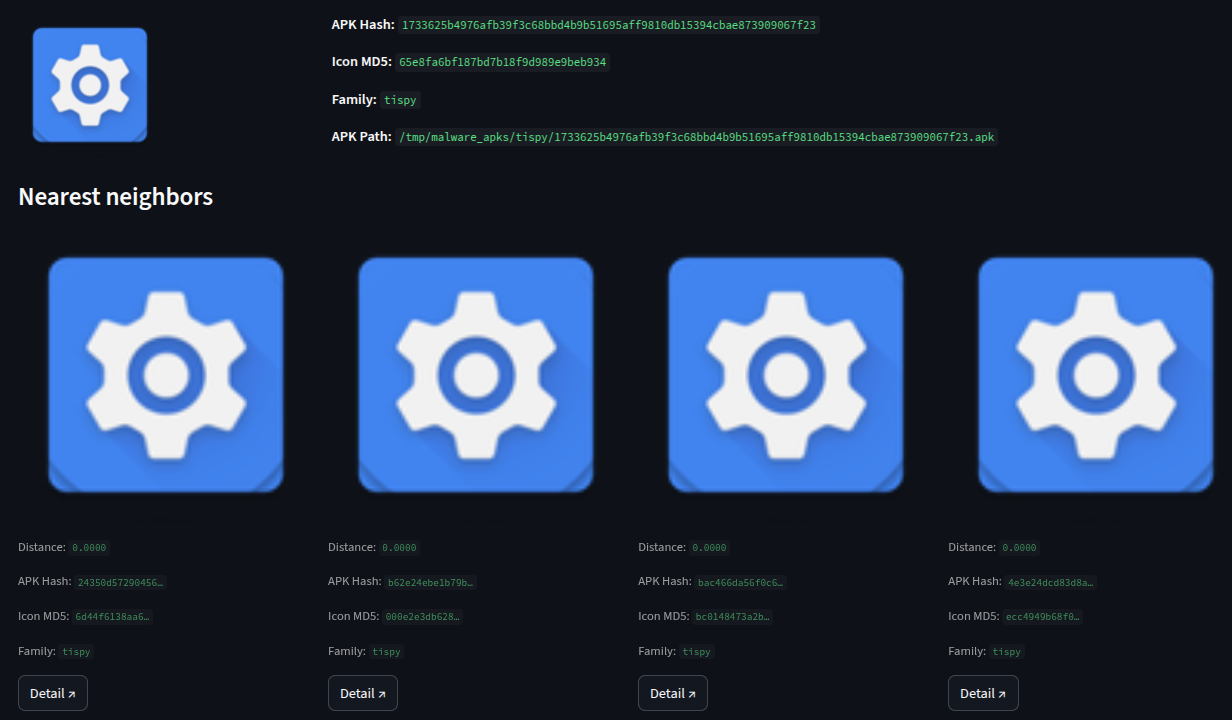The width and height of the screenshot is (1232, 720).
Task: Select the full APK Hash 1733625b4976 value
Action: pos(609,25)
